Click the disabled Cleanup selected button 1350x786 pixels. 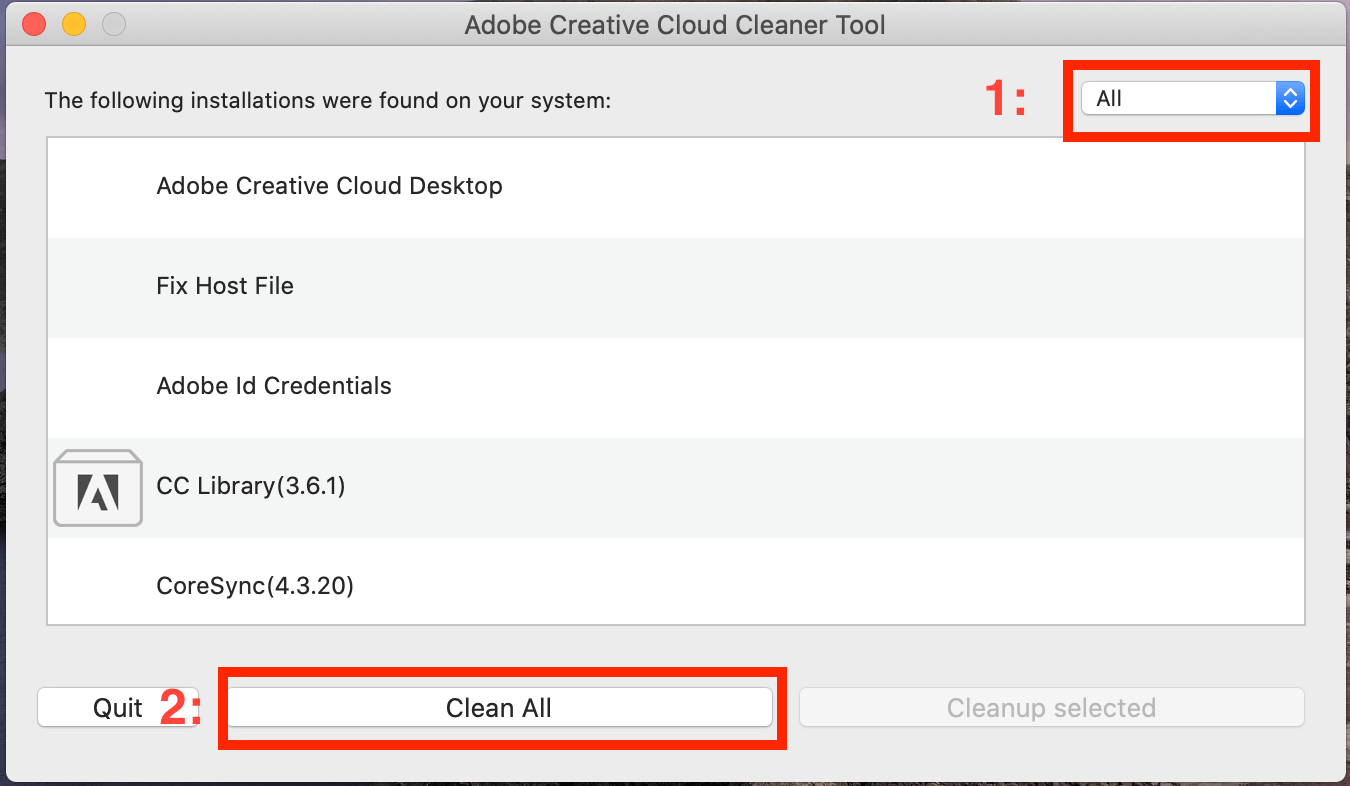coord(1051,708)
